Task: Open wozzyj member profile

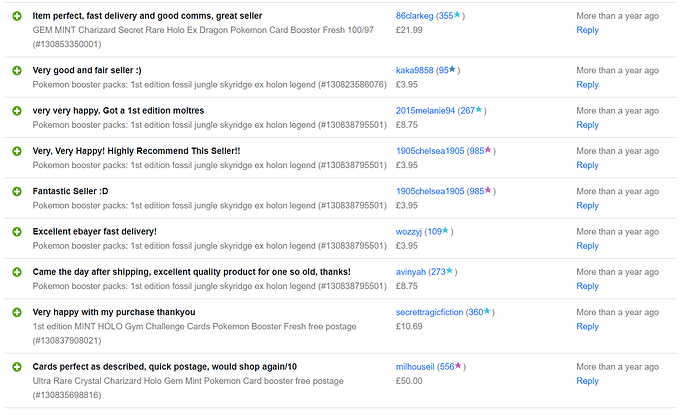Action: pos(408,232)
